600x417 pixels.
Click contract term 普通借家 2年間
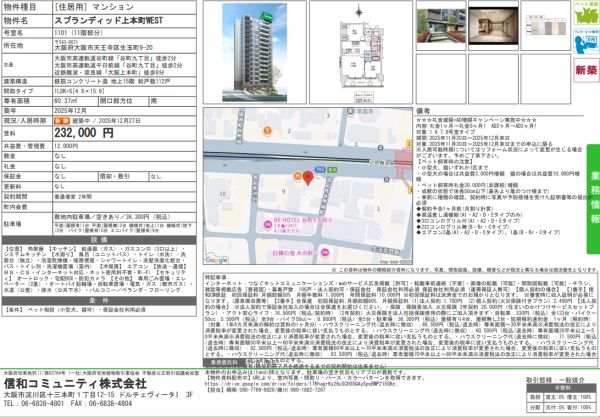[x=73, y=197]
